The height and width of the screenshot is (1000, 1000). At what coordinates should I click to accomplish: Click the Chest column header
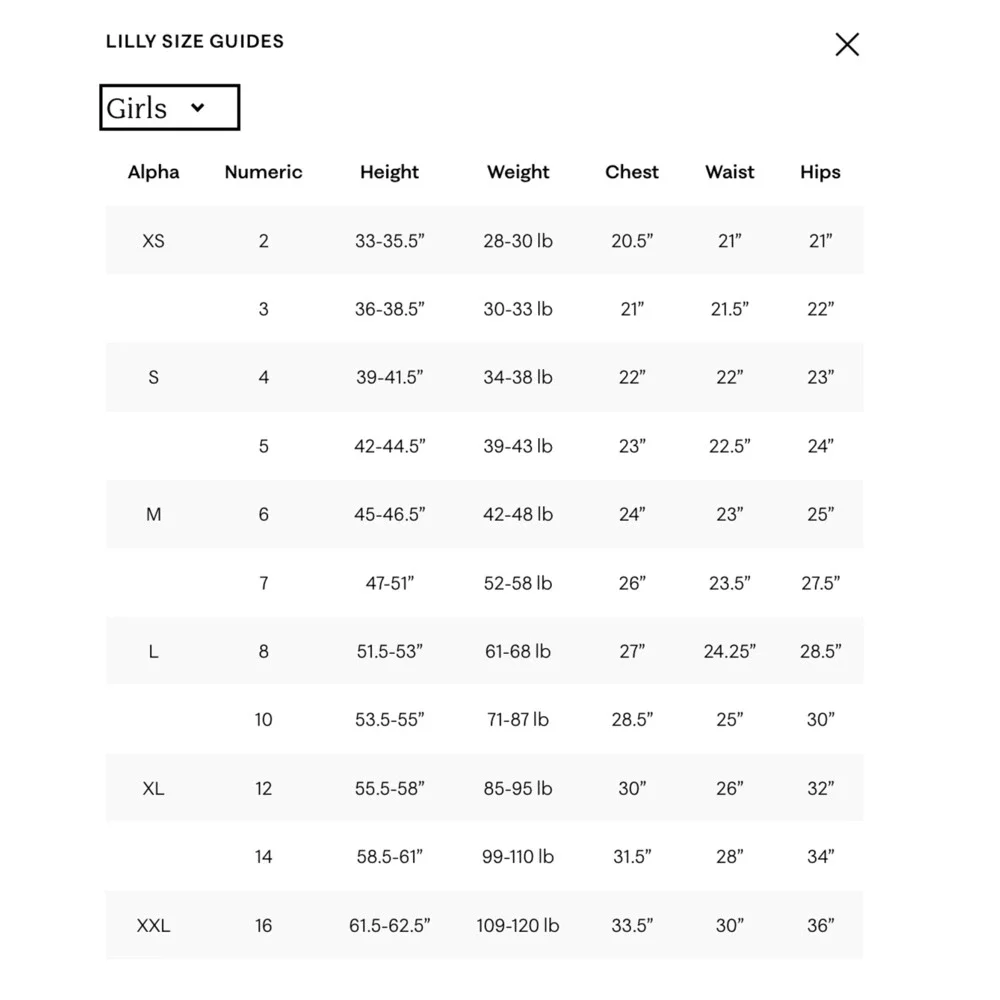(632, 172)
